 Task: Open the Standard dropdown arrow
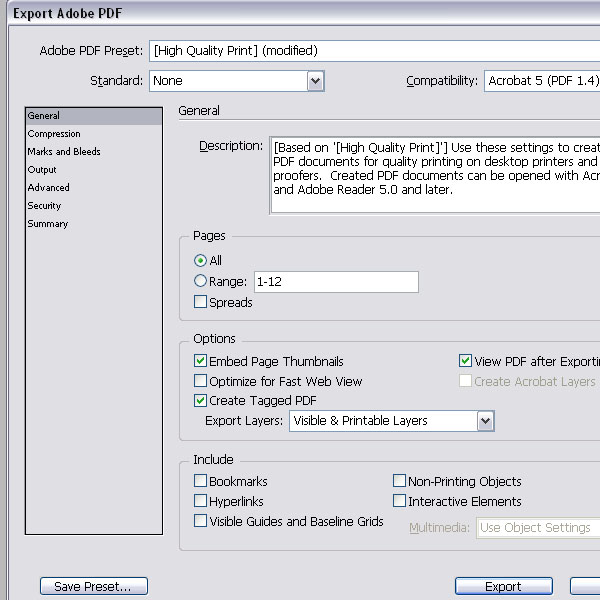tap(315, 81)
